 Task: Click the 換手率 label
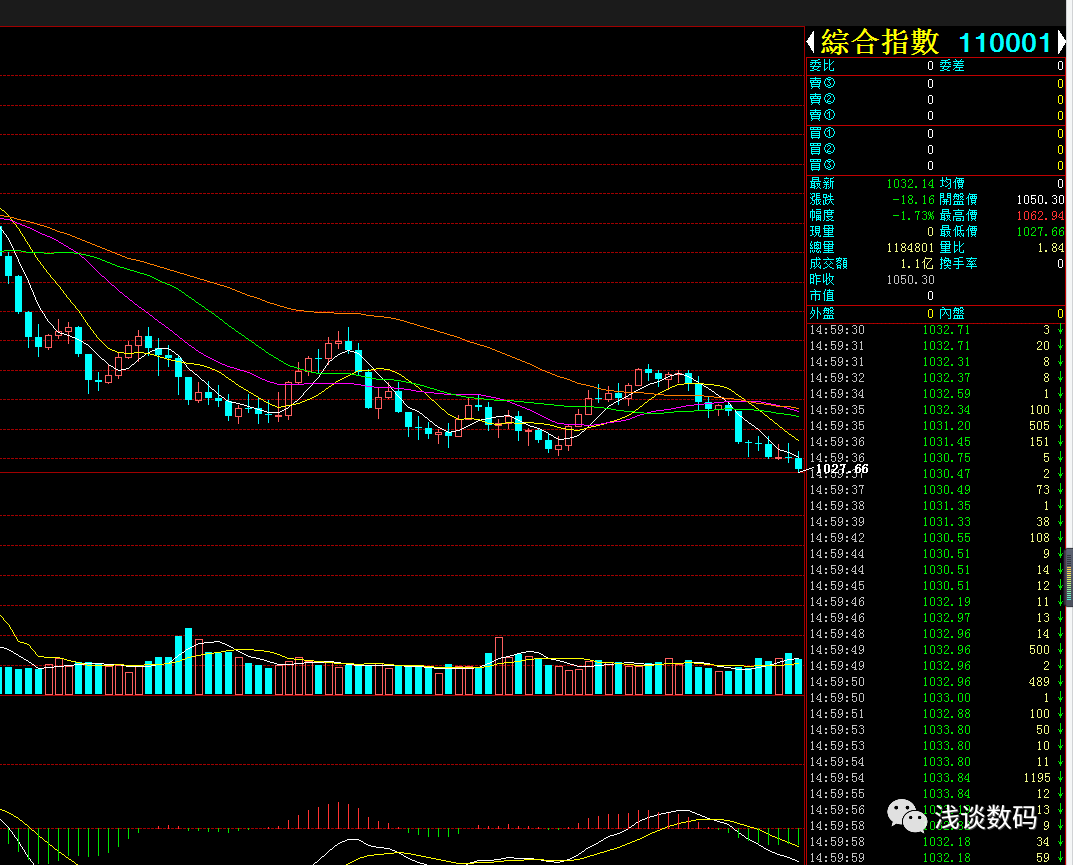958,263
